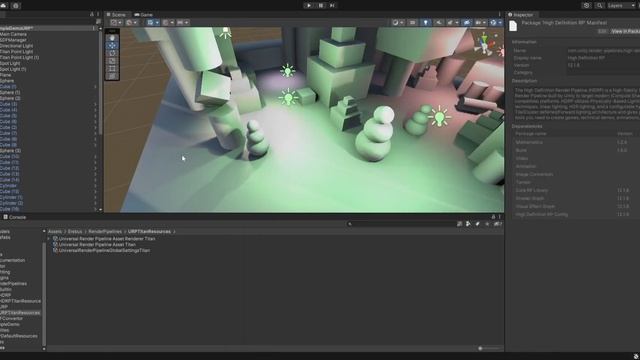Screen dimensions: 640x360
Task: Switch to the Game tab
Action: click(143, 15)
